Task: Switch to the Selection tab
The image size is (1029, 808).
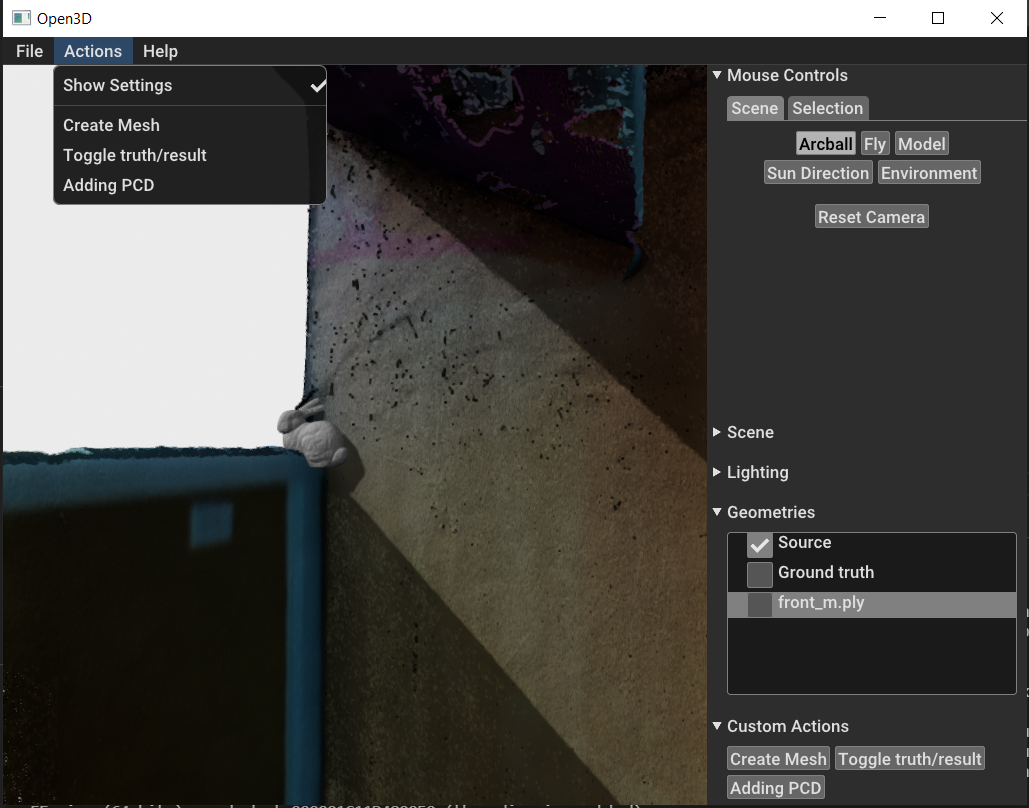Action: pyautogui.click(x=827, y=108)
